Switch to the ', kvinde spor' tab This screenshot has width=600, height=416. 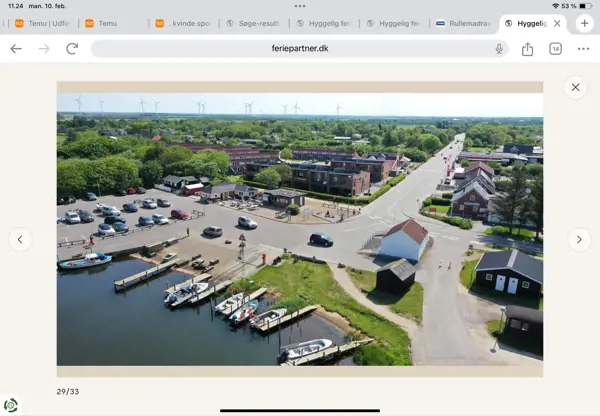(x=185, y=23)
